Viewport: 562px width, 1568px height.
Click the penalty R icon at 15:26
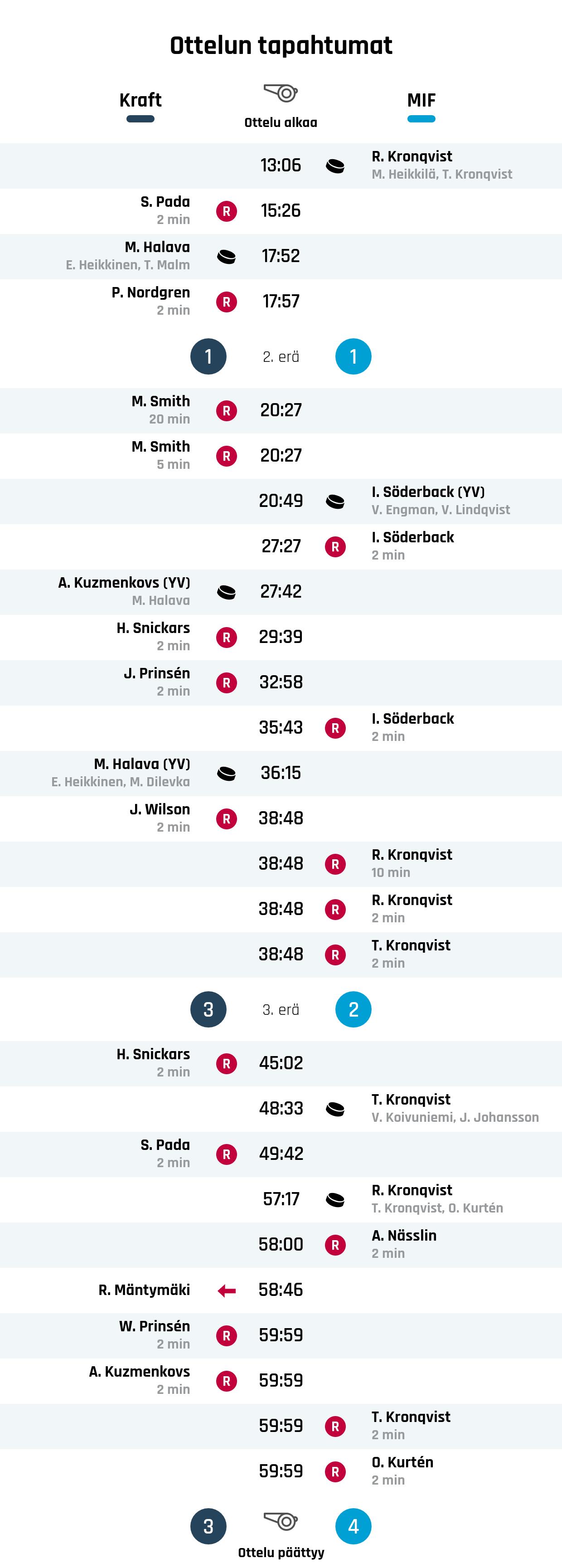point(226,211)
